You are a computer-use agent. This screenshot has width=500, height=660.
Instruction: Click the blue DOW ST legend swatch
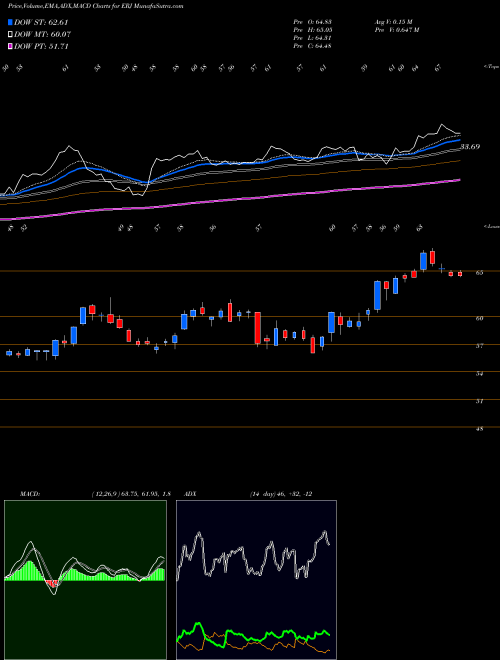tap(11, 23)
